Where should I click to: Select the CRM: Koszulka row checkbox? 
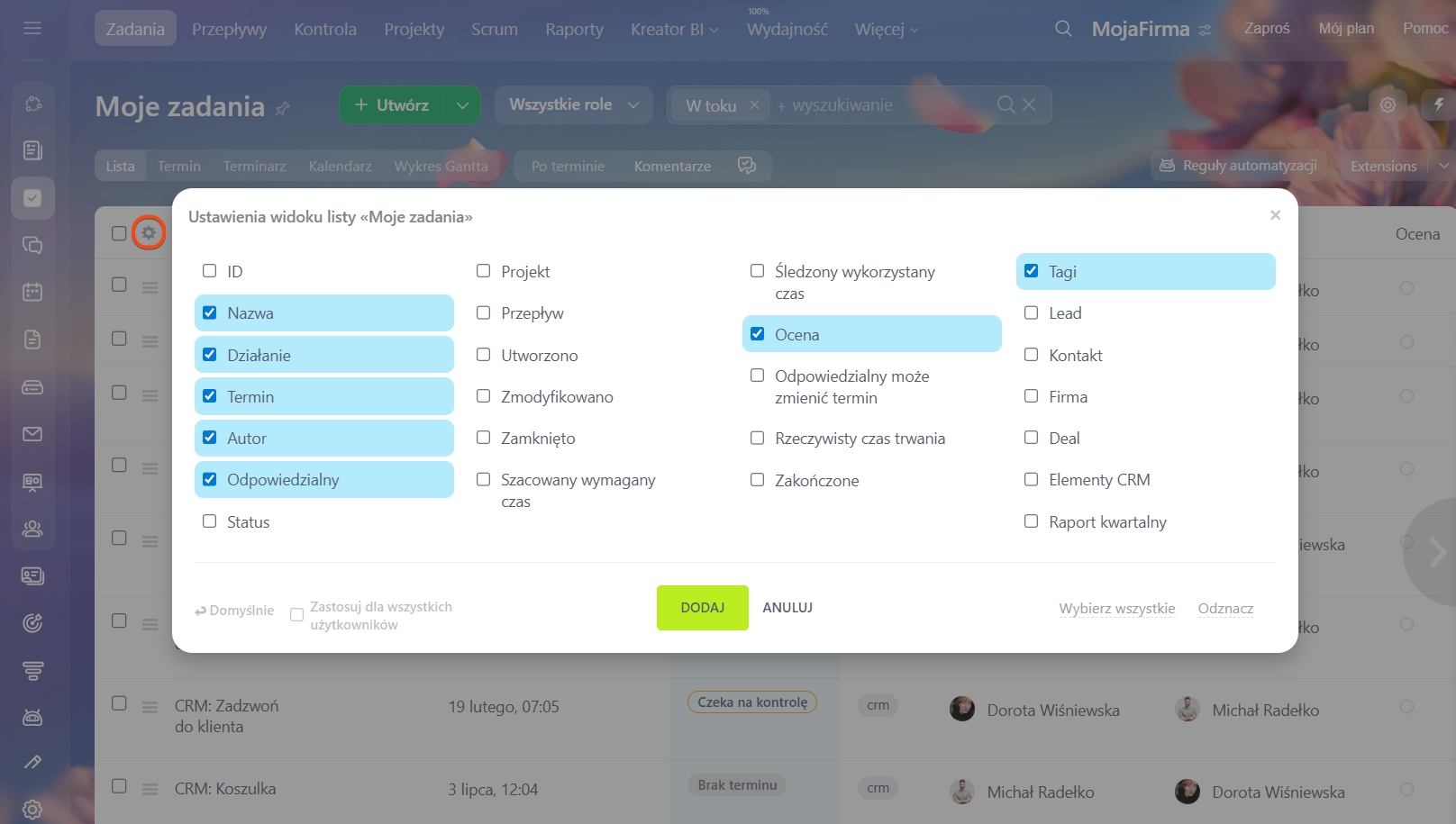click(119, 786)
